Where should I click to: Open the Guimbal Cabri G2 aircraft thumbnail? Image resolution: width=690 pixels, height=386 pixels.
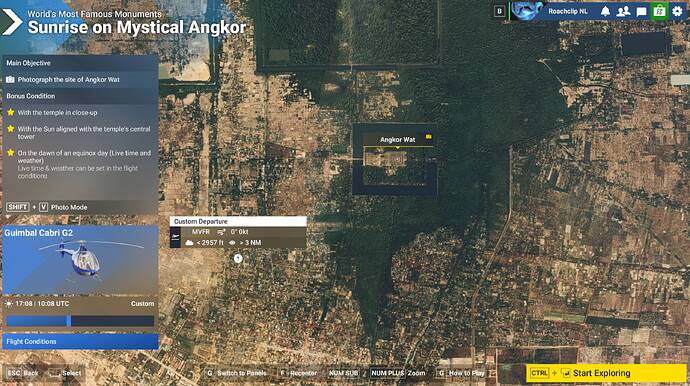pos(80,260)
